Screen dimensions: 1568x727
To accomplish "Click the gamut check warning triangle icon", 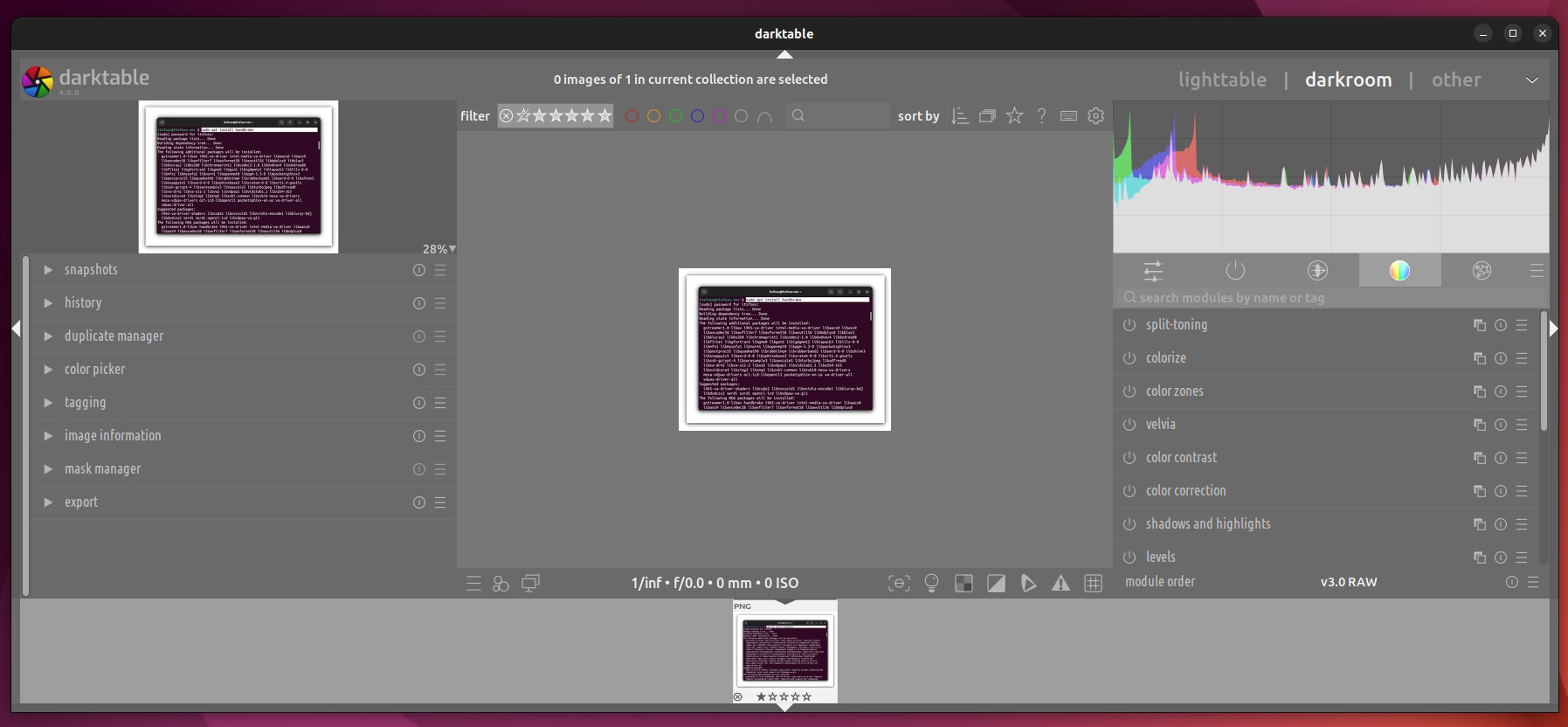I will point(1060,584).
